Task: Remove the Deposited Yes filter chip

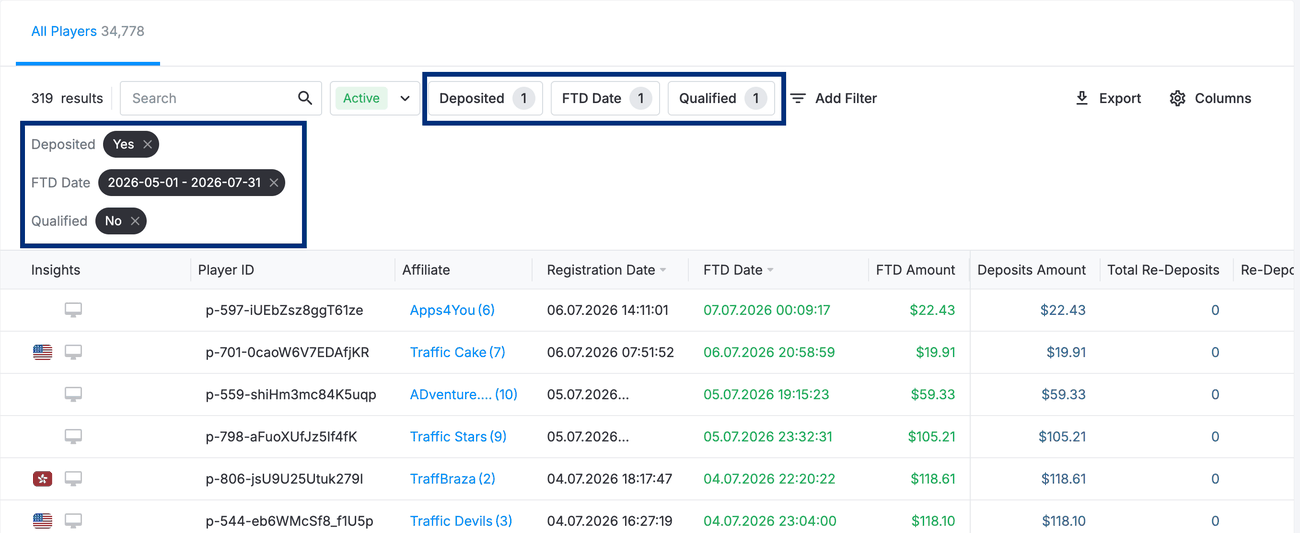Action: pos(148,144)
